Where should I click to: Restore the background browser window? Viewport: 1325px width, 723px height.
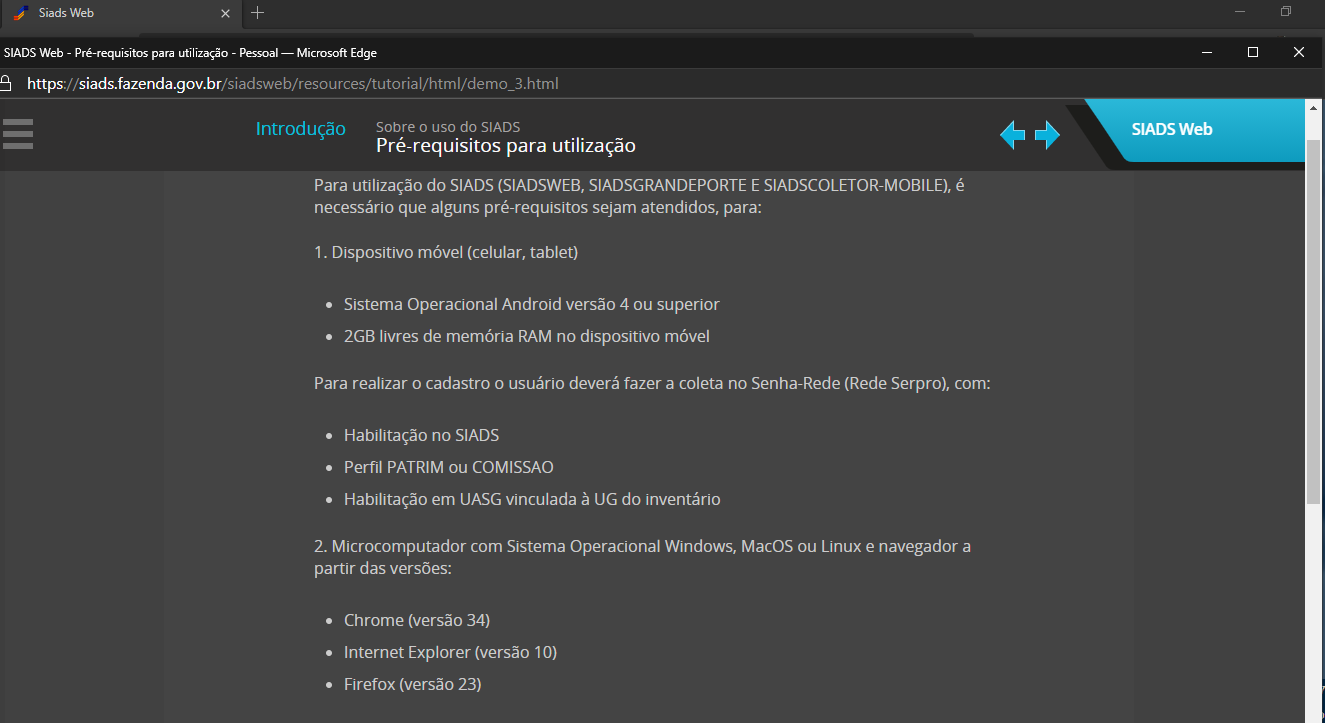tap(1286, 12)
